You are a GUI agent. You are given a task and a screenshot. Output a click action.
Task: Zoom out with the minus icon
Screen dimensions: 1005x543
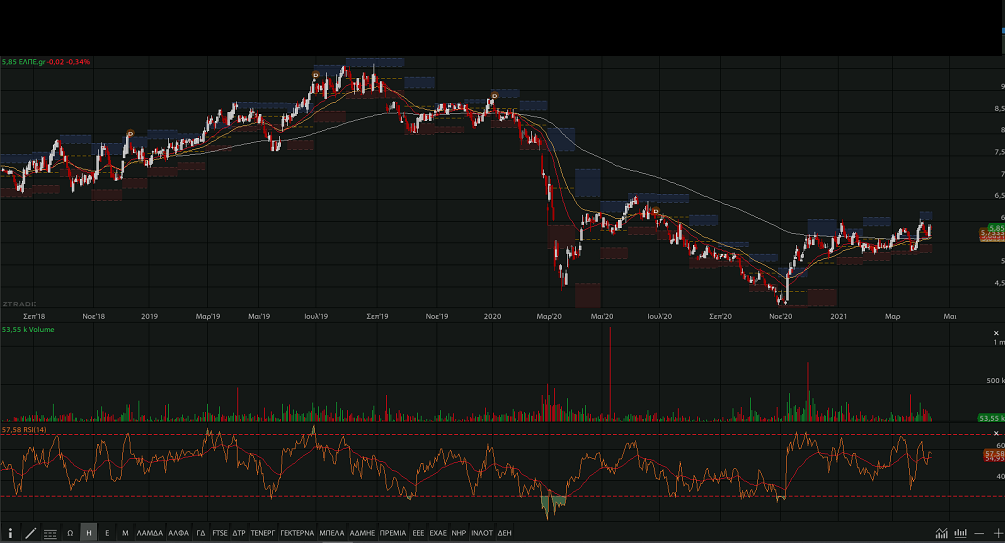(x=980, y=533)
